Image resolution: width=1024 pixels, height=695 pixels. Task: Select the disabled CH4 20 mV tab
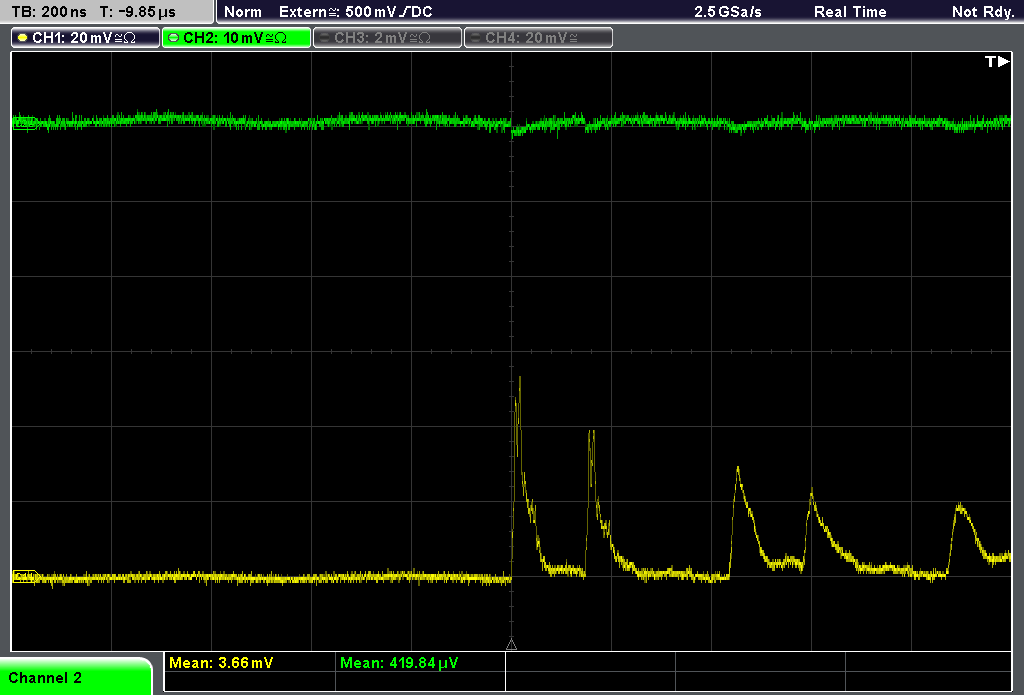538,38
